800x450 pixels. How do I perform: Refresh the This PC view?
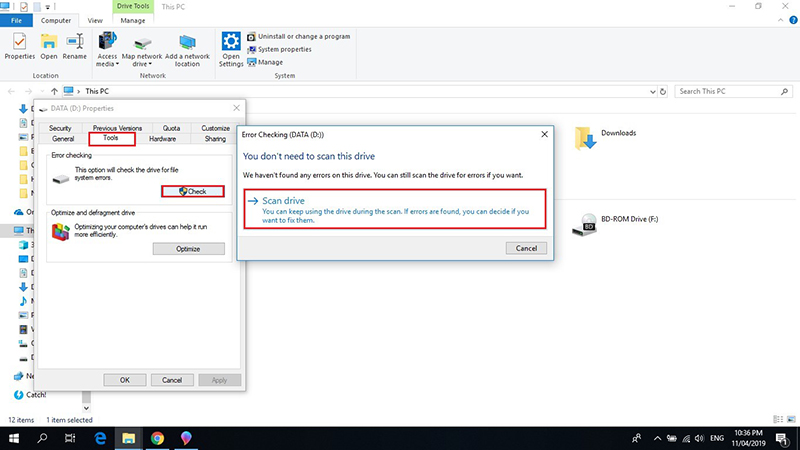(663, 92)
